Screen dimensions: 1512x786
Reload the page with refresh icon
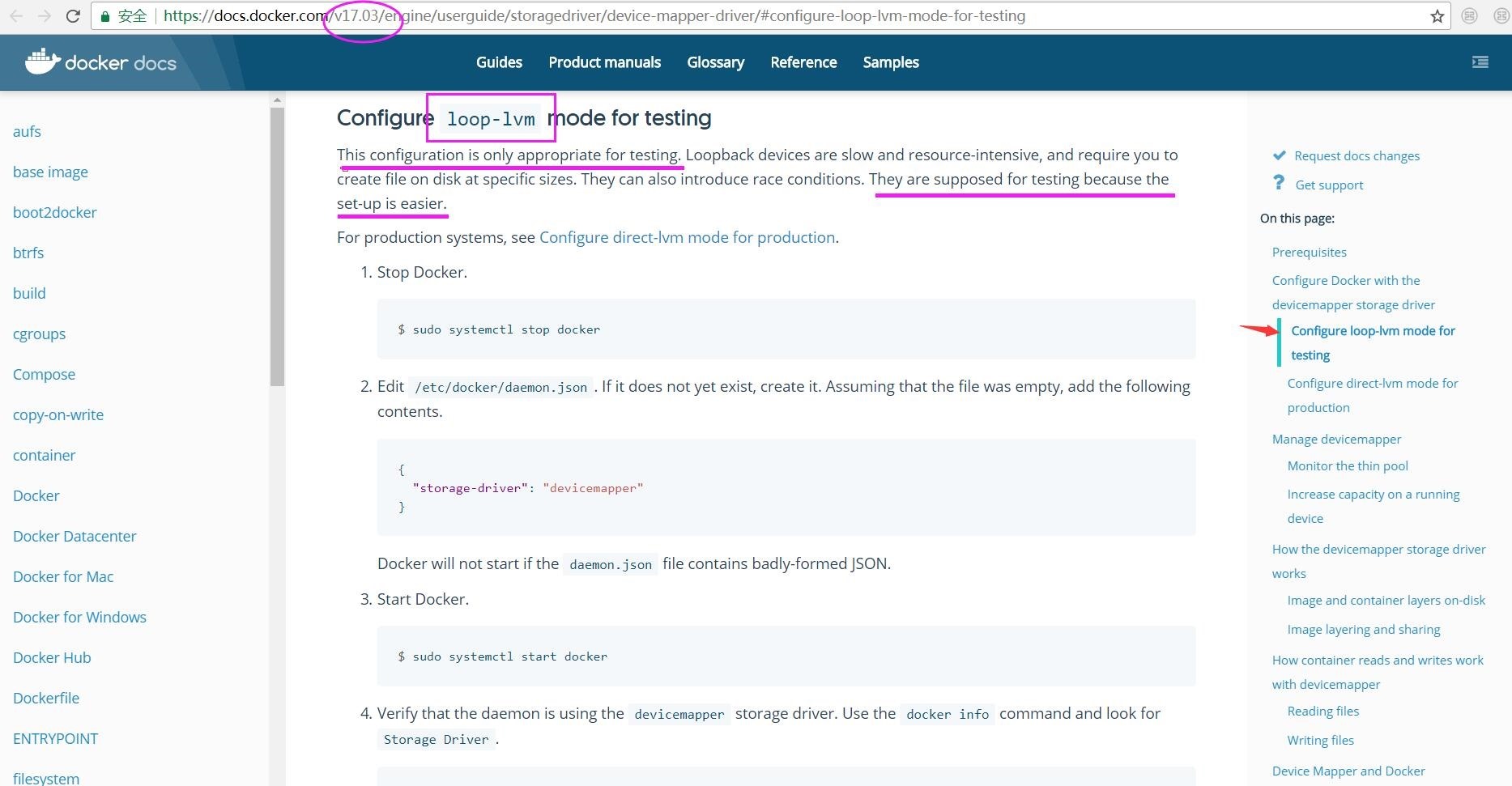click(73, 16)
